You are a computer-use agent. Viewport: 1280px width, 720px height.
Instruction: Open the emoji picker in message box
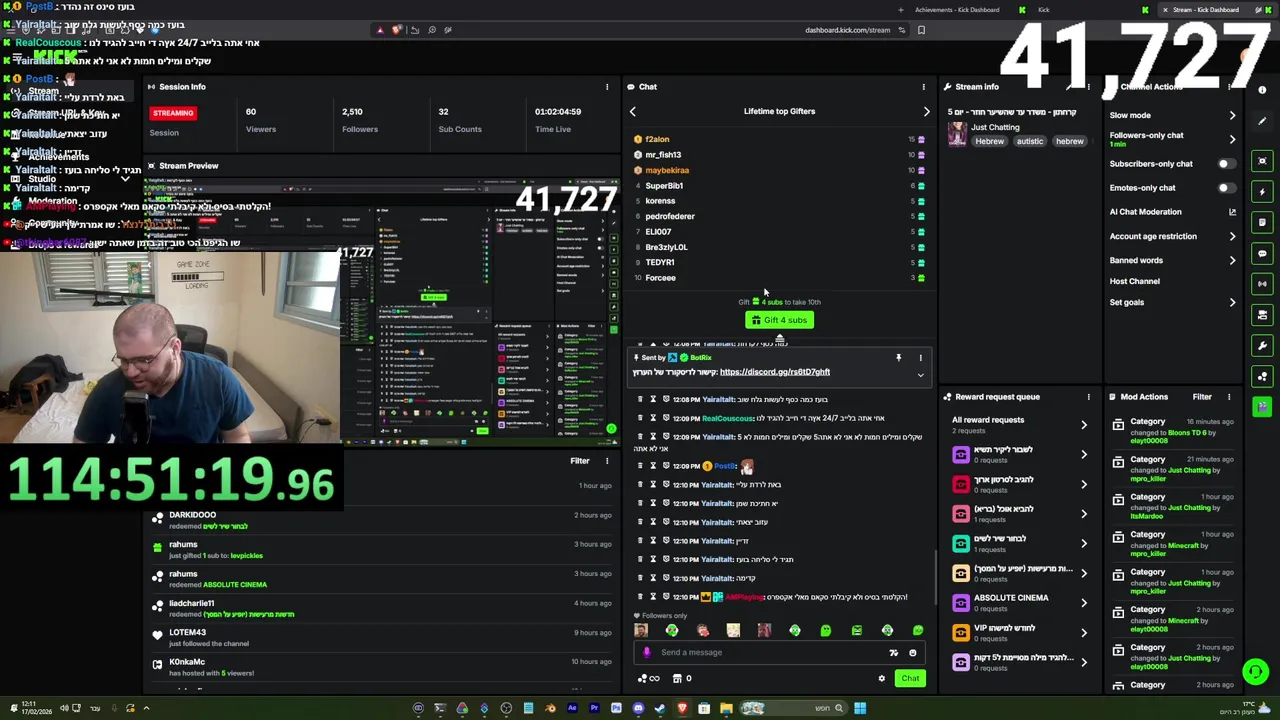[912, 653]
